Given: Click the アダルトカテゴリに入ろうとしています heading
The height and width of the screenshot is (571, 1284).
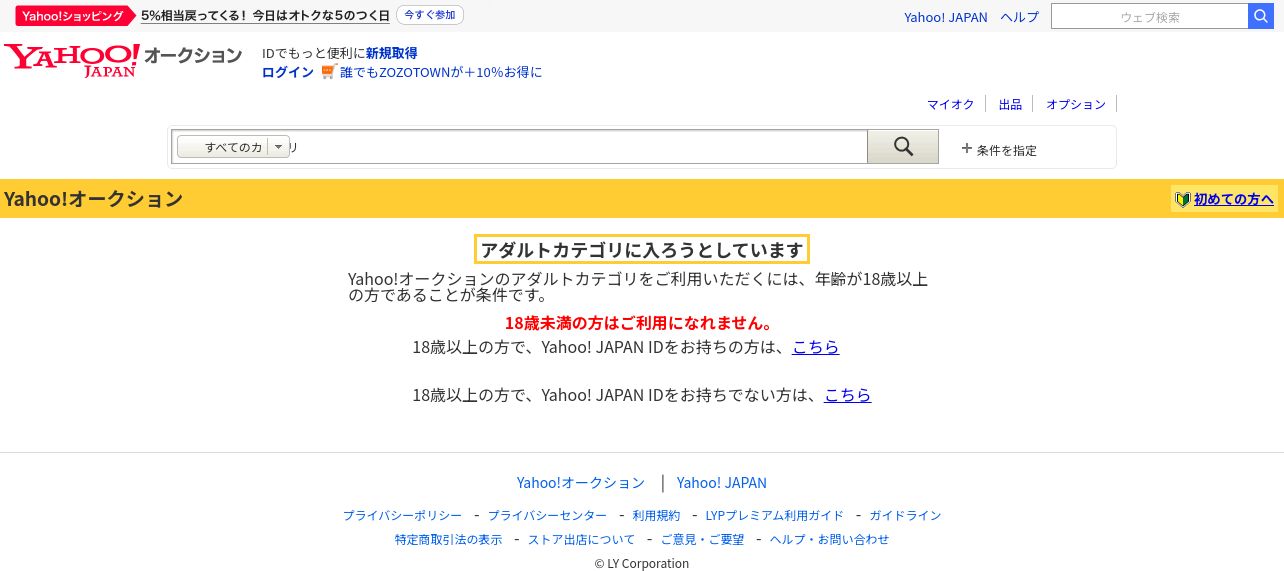Looking at the screenshot, I should click(x=642, y=249).
